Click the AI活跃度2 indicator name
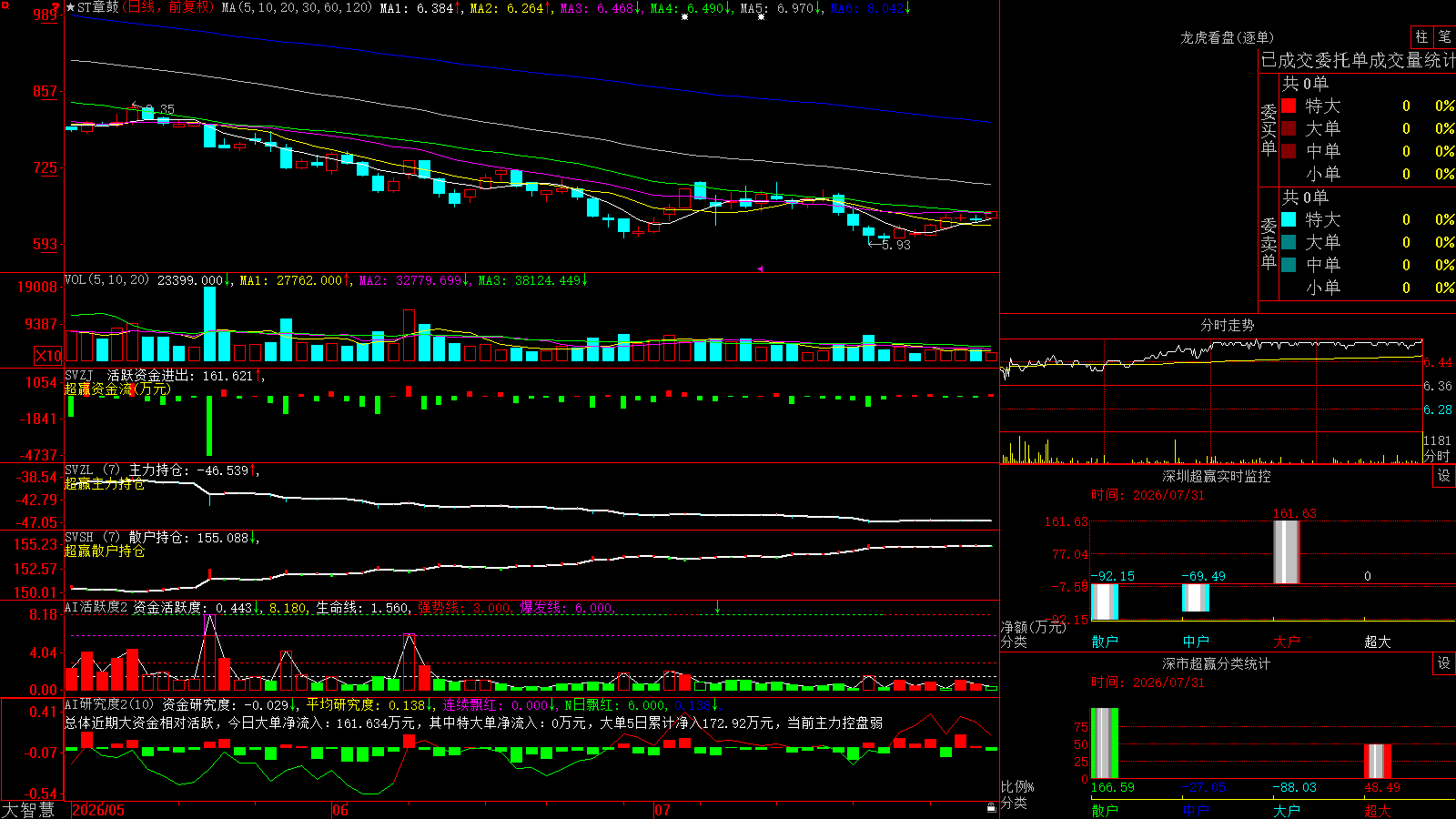 96,607
